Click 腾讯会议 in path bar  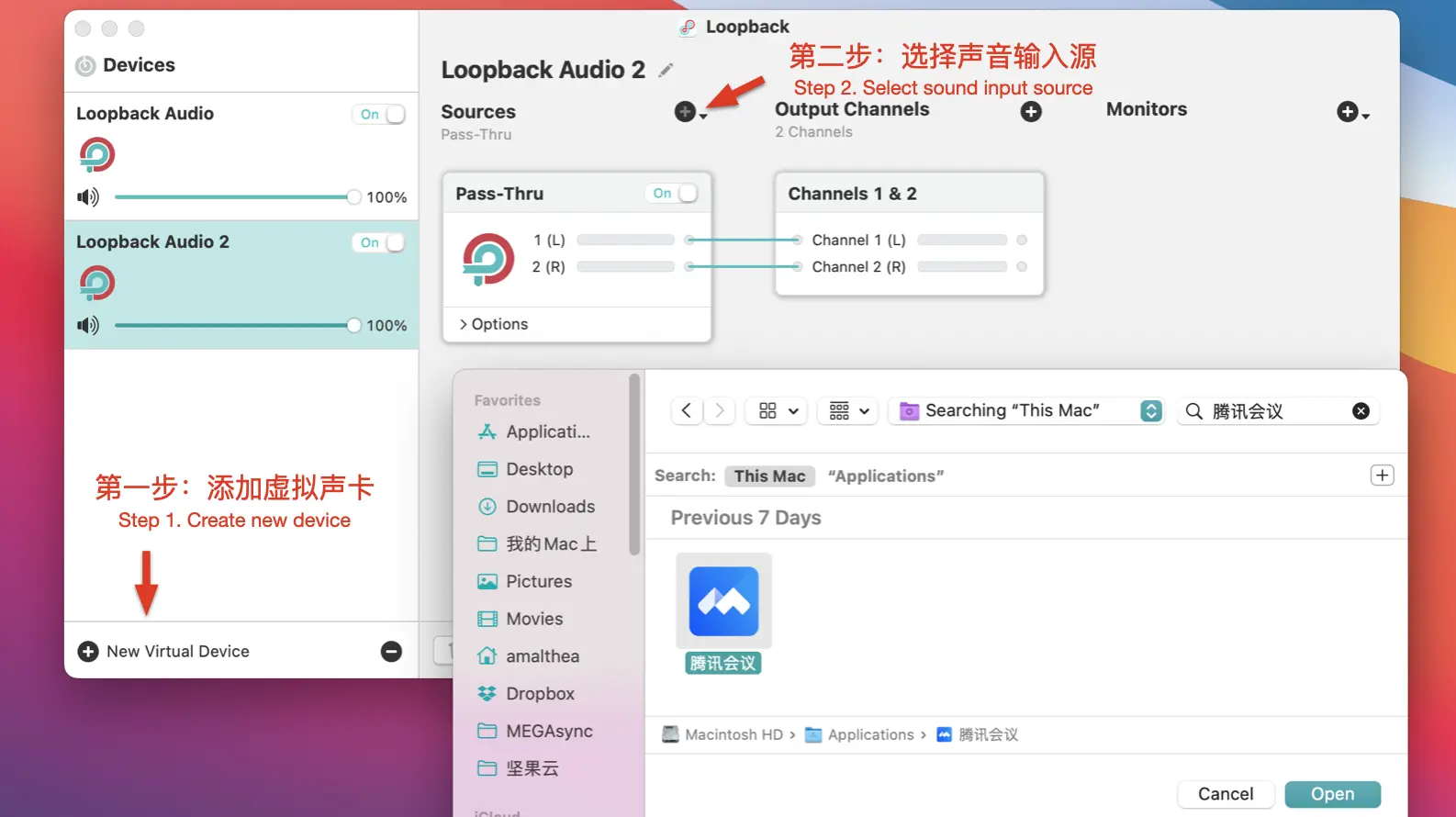pyautogui.click(x=978, y=734)
